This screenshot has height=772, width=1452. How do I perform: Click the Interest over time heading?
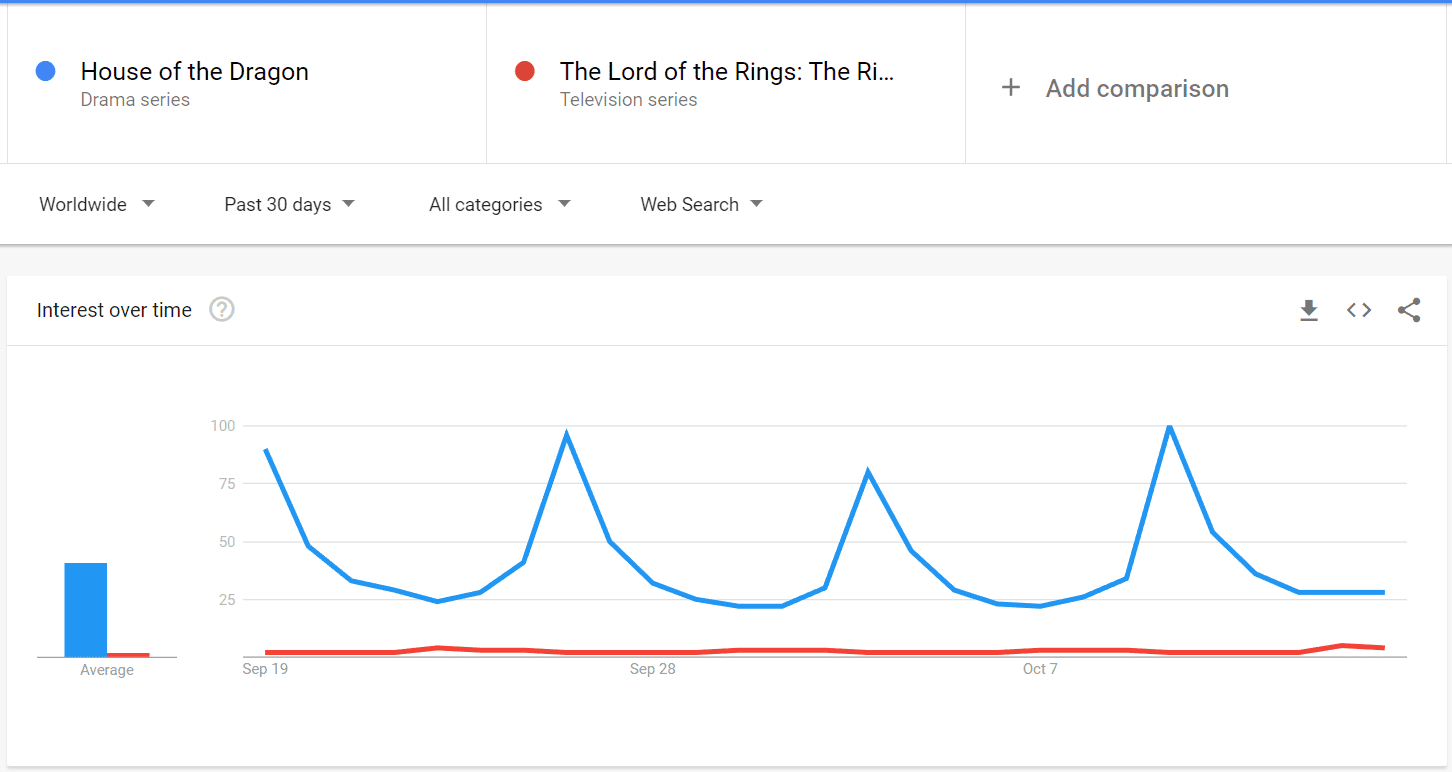[114, 310]
